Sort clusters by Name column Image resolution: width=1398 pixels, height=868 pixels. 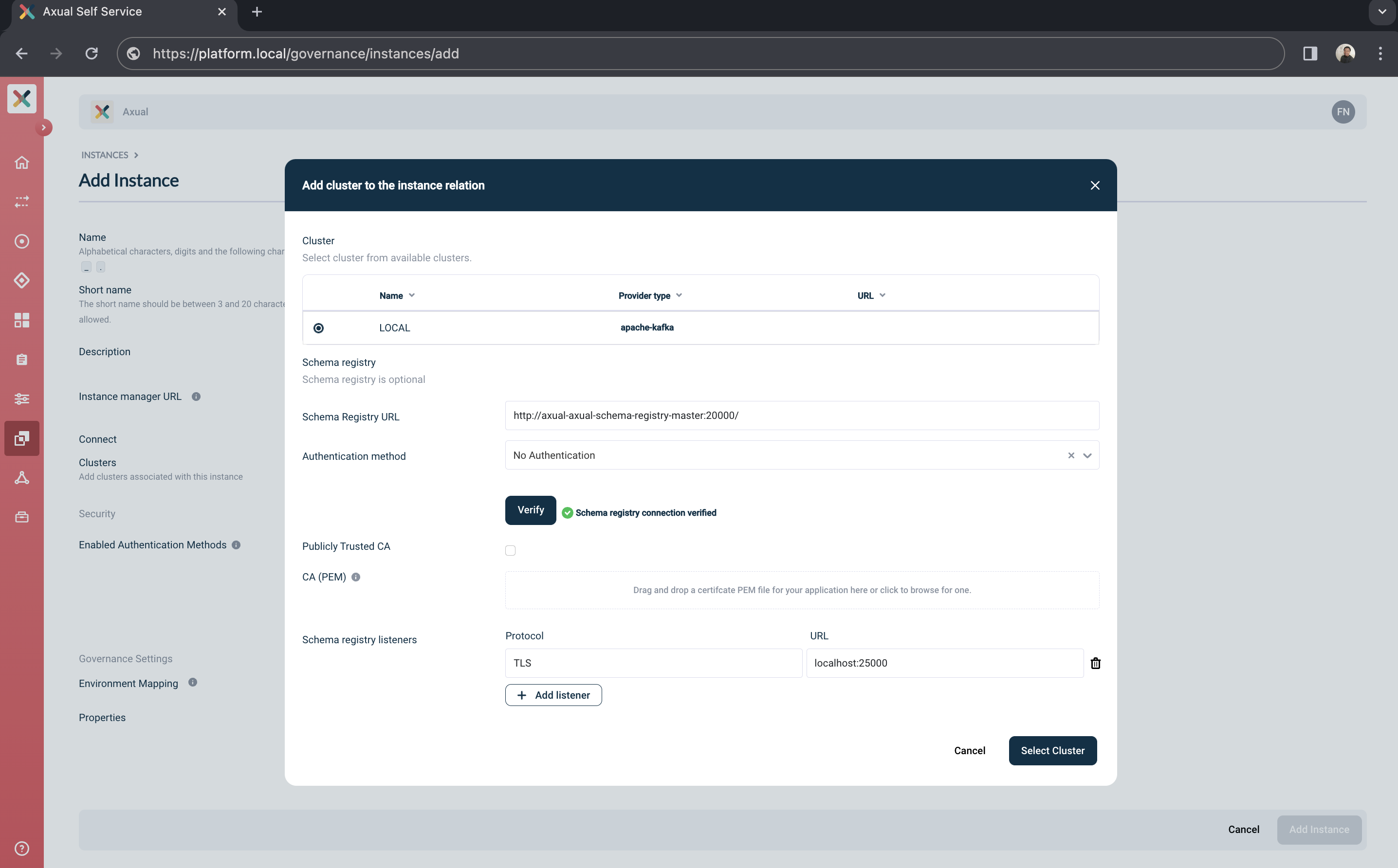397,296
